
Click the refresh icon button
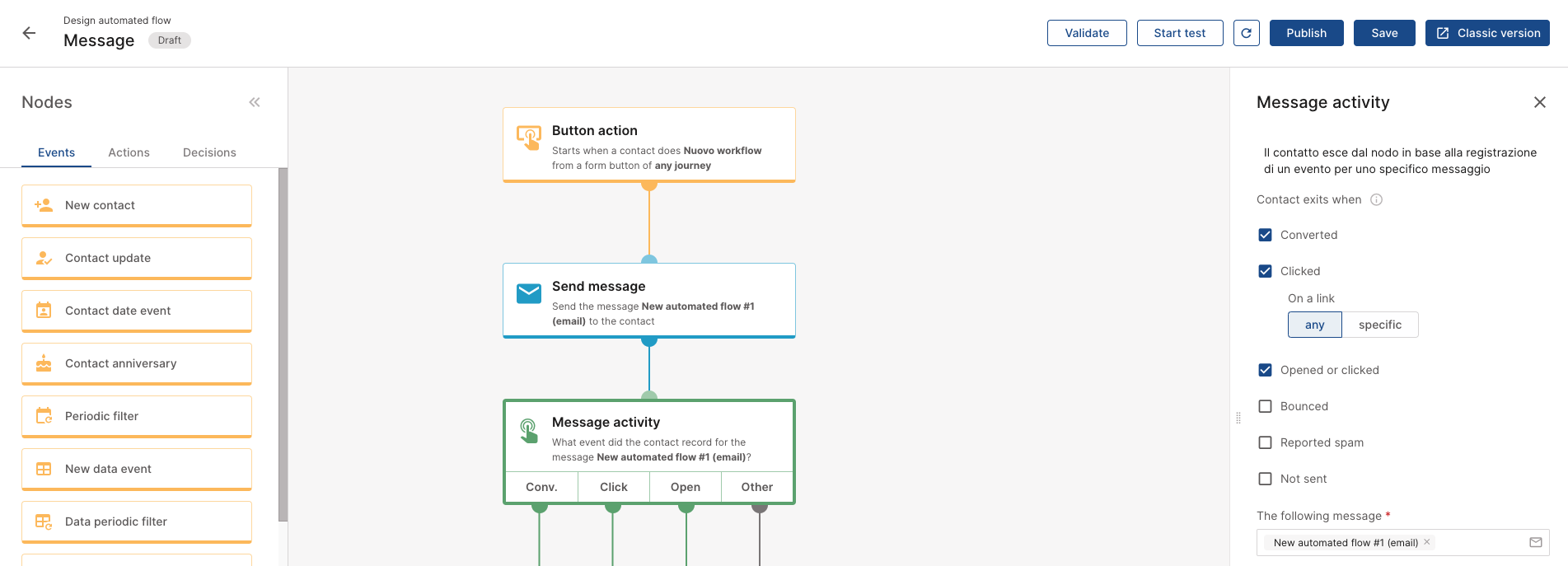(x=1246, y=33)
